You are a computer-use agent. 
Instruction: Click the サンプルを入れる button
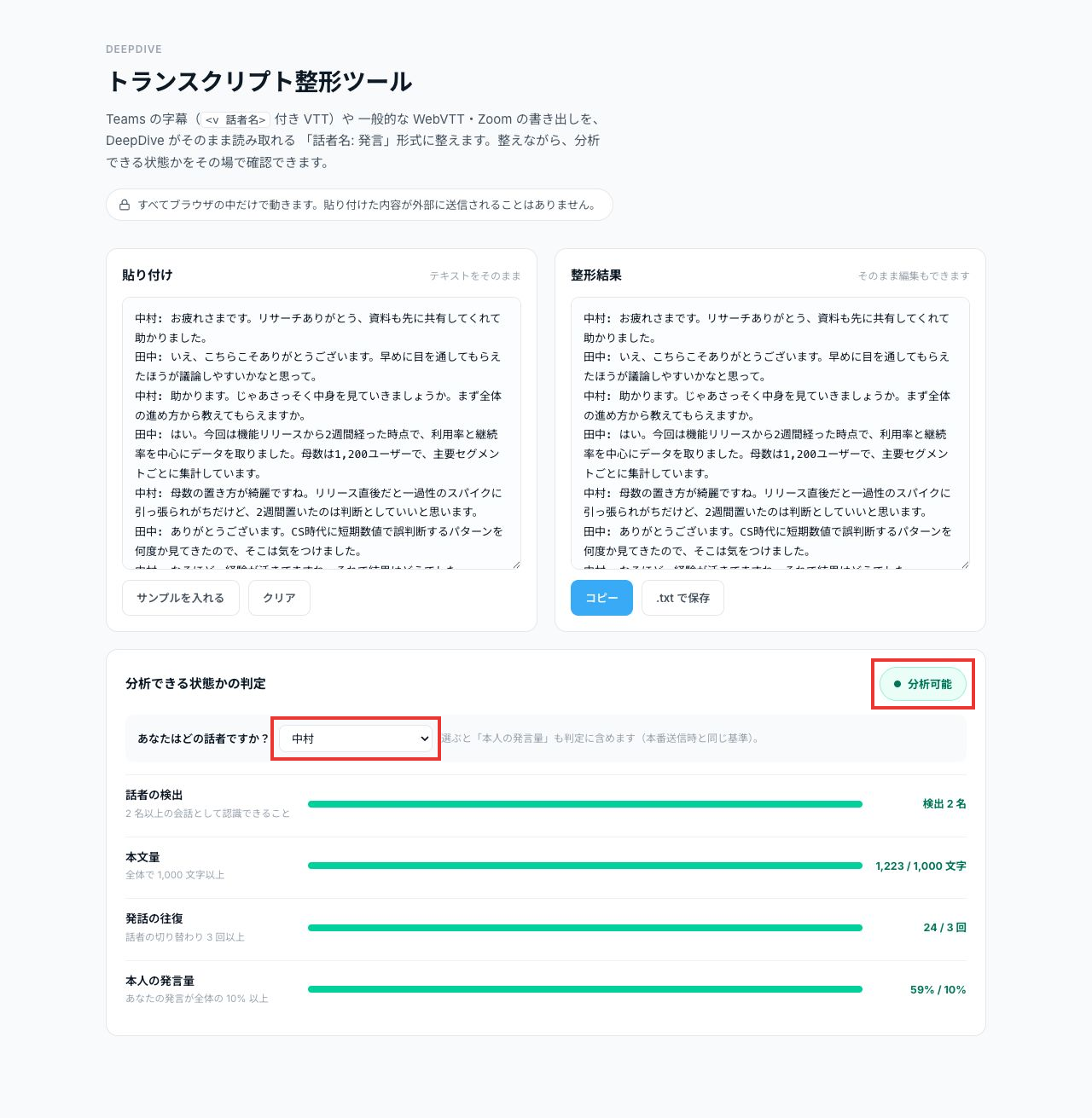click(180, 598)
